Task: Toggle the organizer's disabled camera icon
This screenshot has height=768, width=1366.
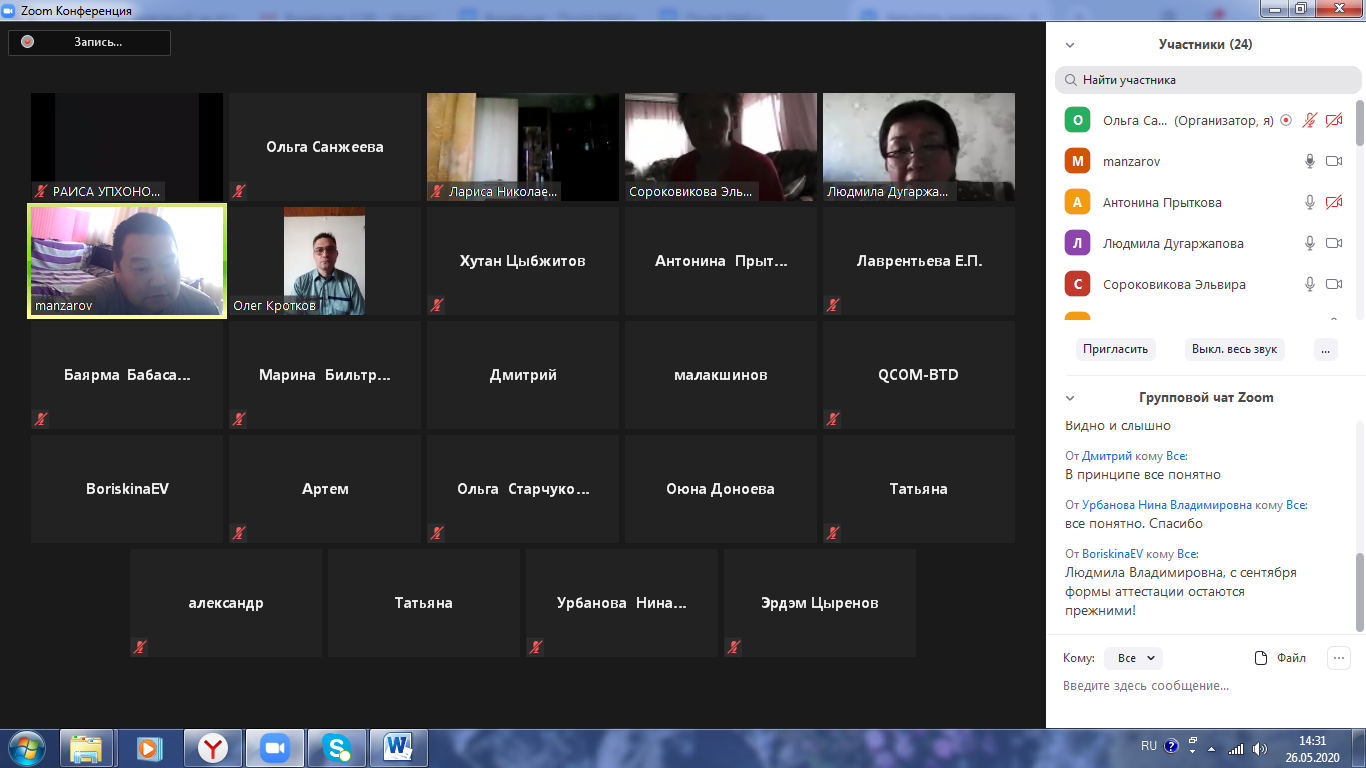Action: [1333, 120]
